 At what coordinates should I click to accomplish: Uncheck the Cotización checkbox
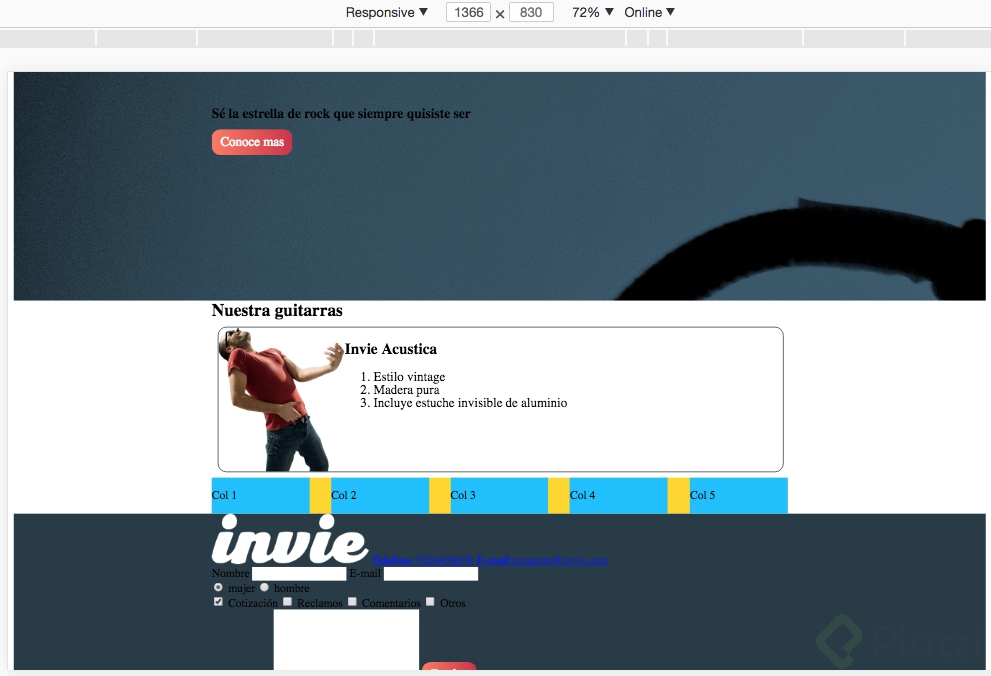pyautogui.click(x=218, y=602)
